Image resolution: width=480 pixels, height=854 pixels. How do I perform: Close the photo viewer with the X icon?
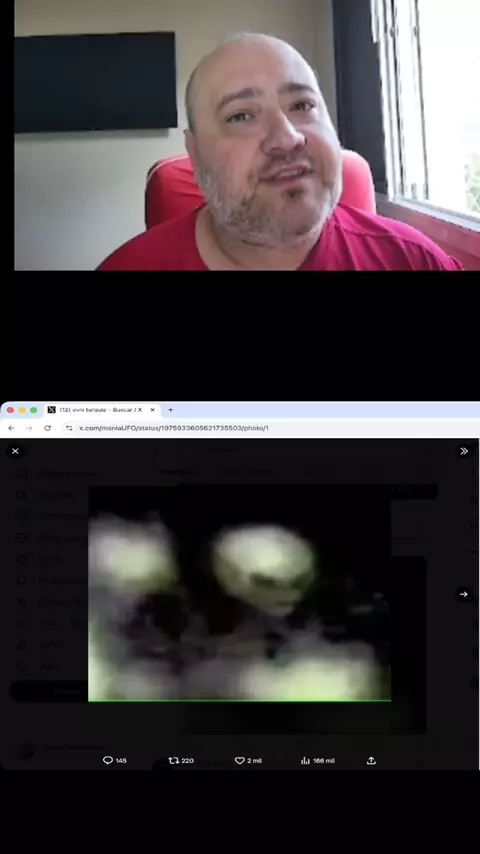click(15, 451)
